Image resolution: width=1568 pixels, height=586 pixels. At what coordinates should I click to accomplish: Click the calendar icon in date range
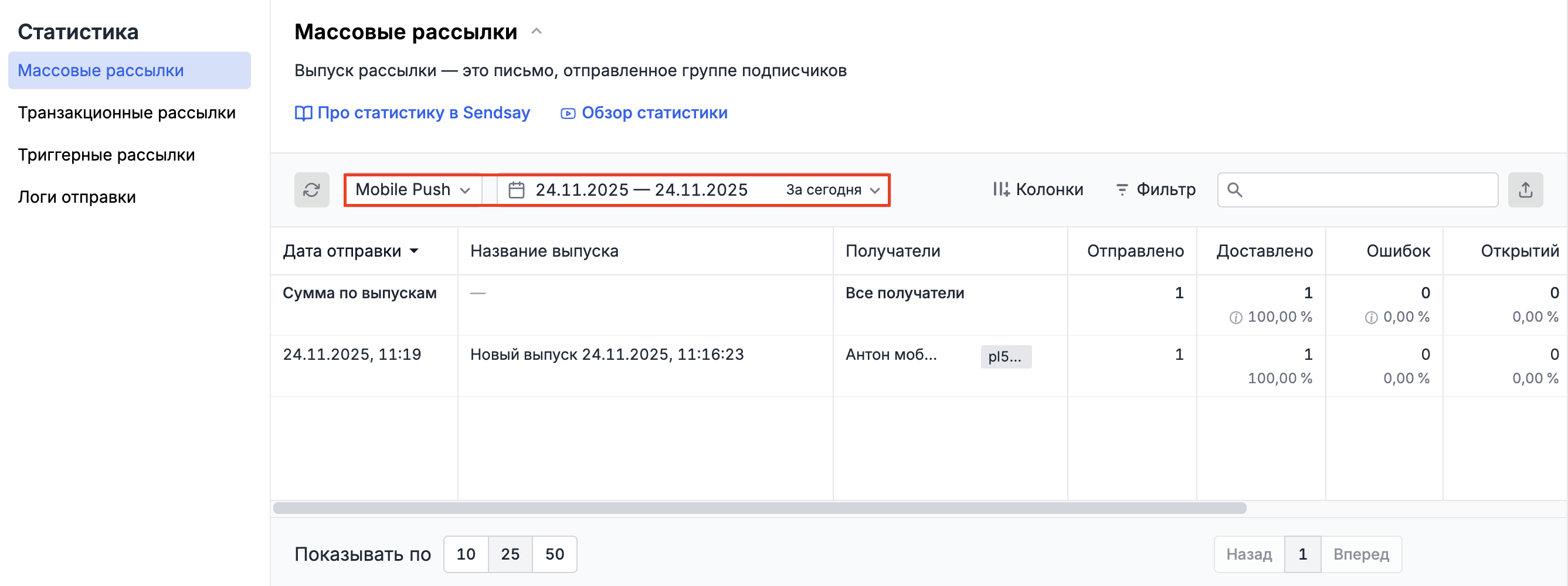point(516,190)
